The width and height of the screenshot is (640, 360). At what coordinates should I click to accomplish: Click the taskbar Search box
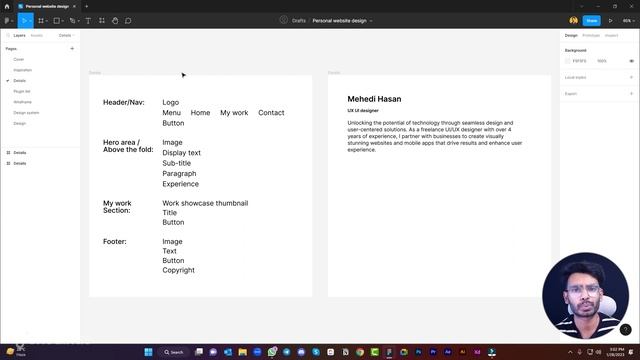point(174,352)
